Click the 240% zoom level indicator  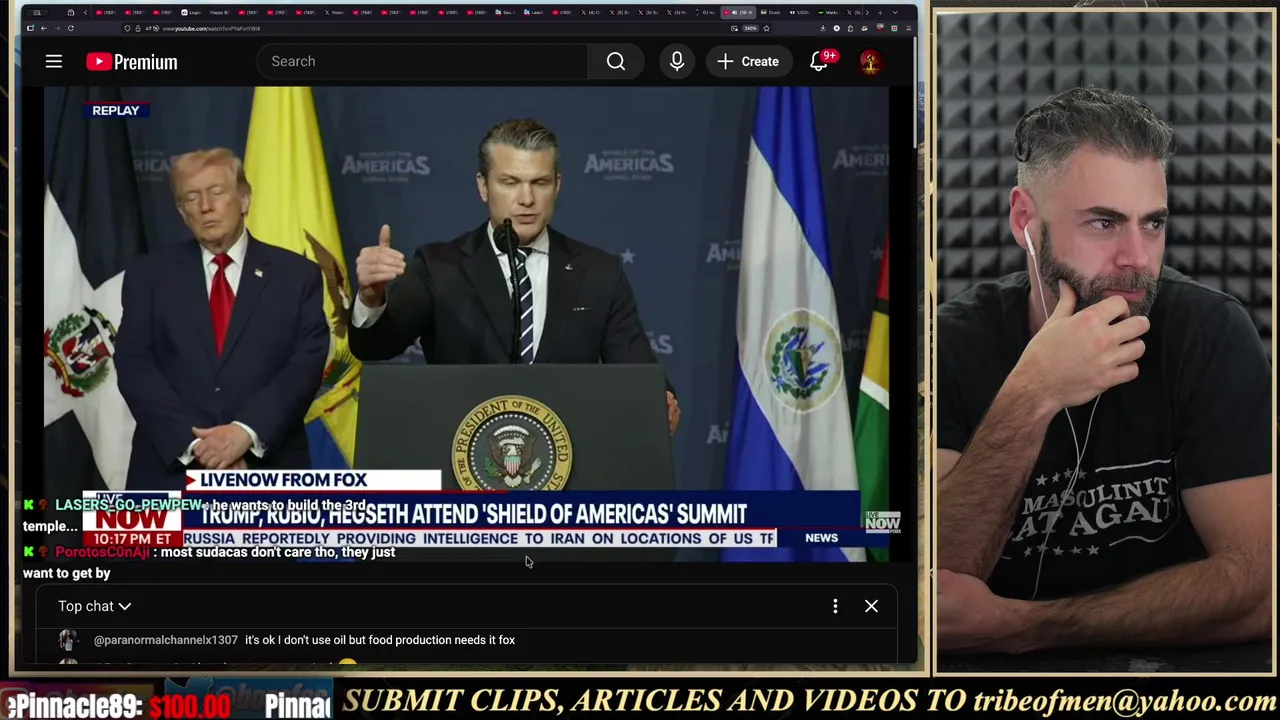(x=750, y=28)
